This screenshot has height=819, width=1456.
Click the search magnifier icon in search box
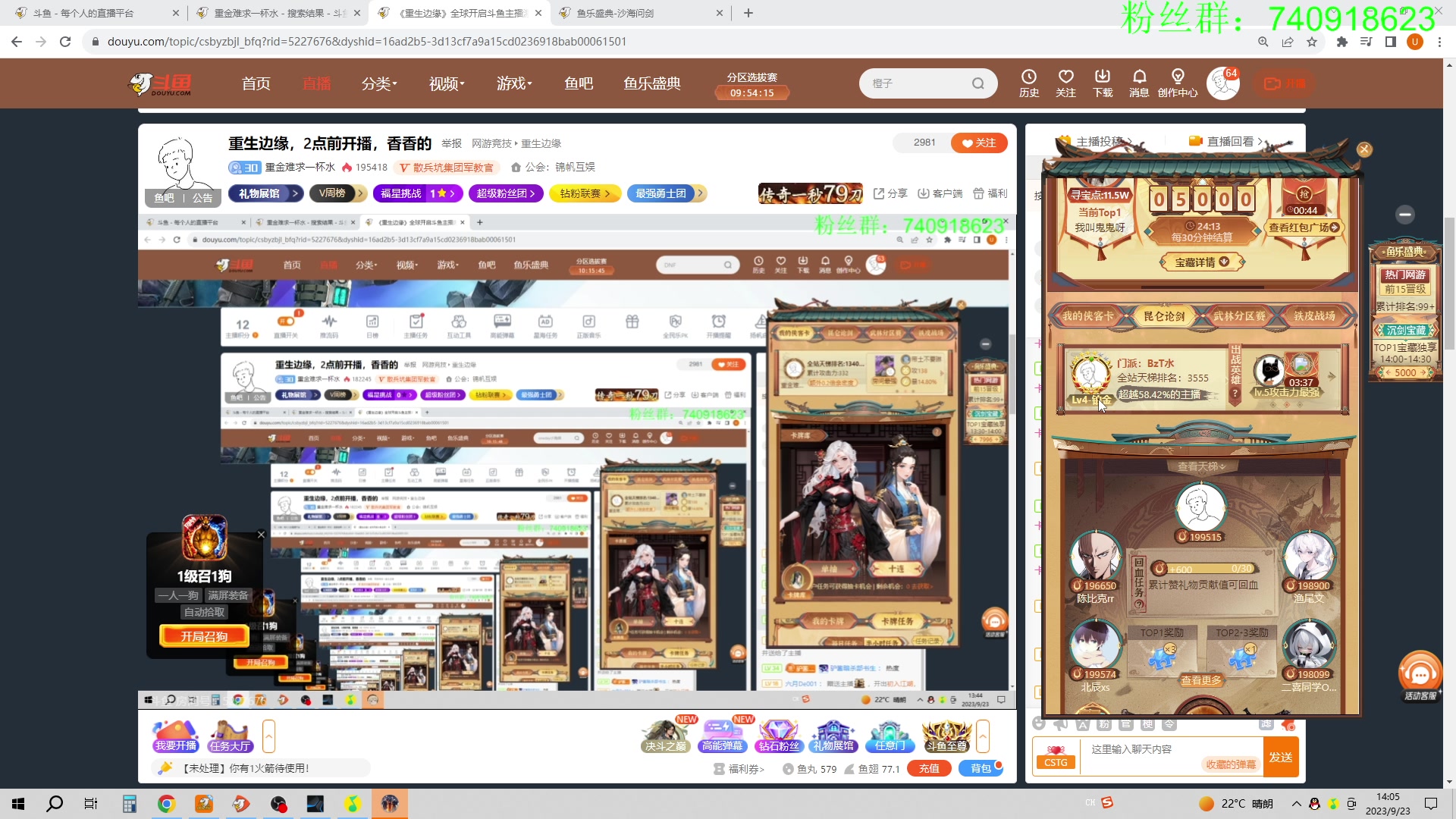(978, 83)
